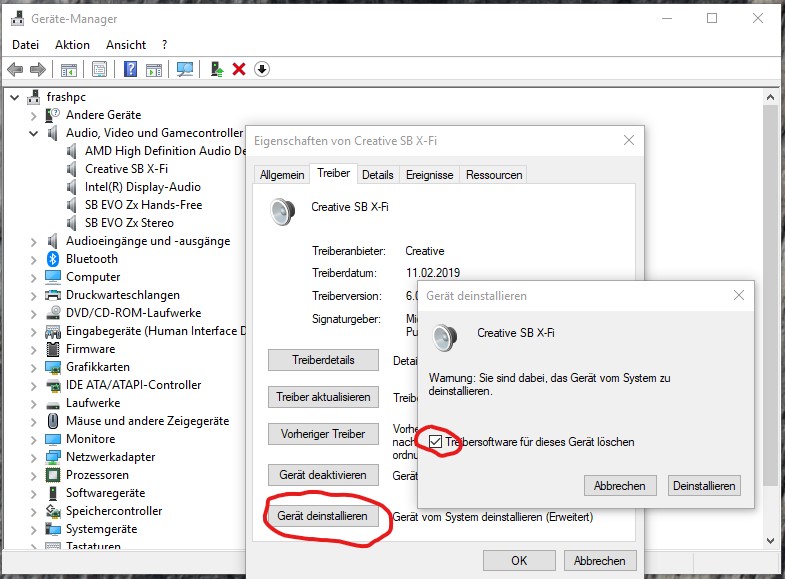Click OK in Eigenschaften dialog

(x=519, y=560)
